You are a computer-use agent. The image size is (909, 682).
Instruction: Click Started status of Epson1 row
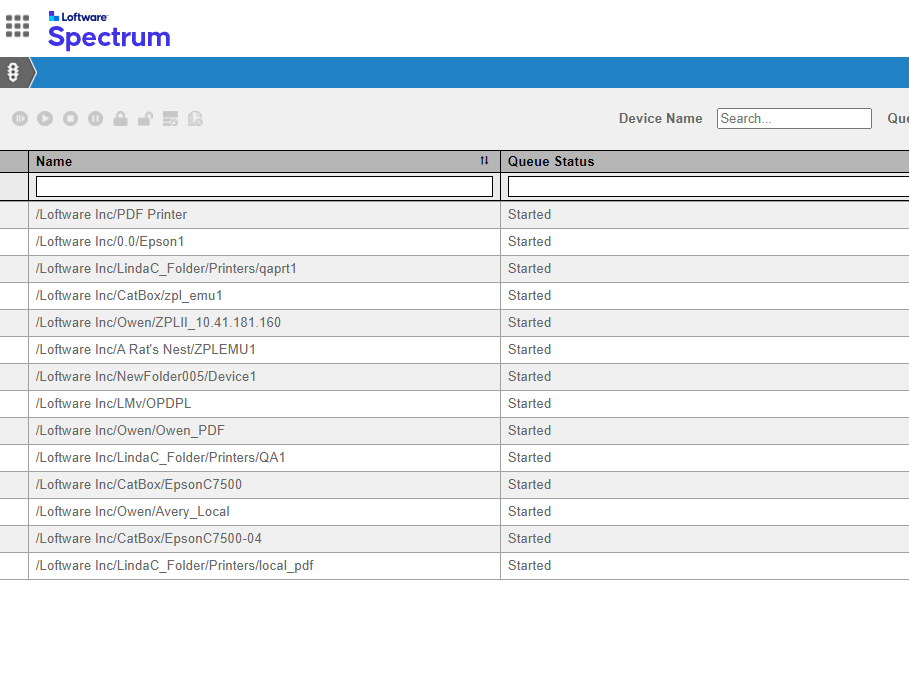point(529,241)
